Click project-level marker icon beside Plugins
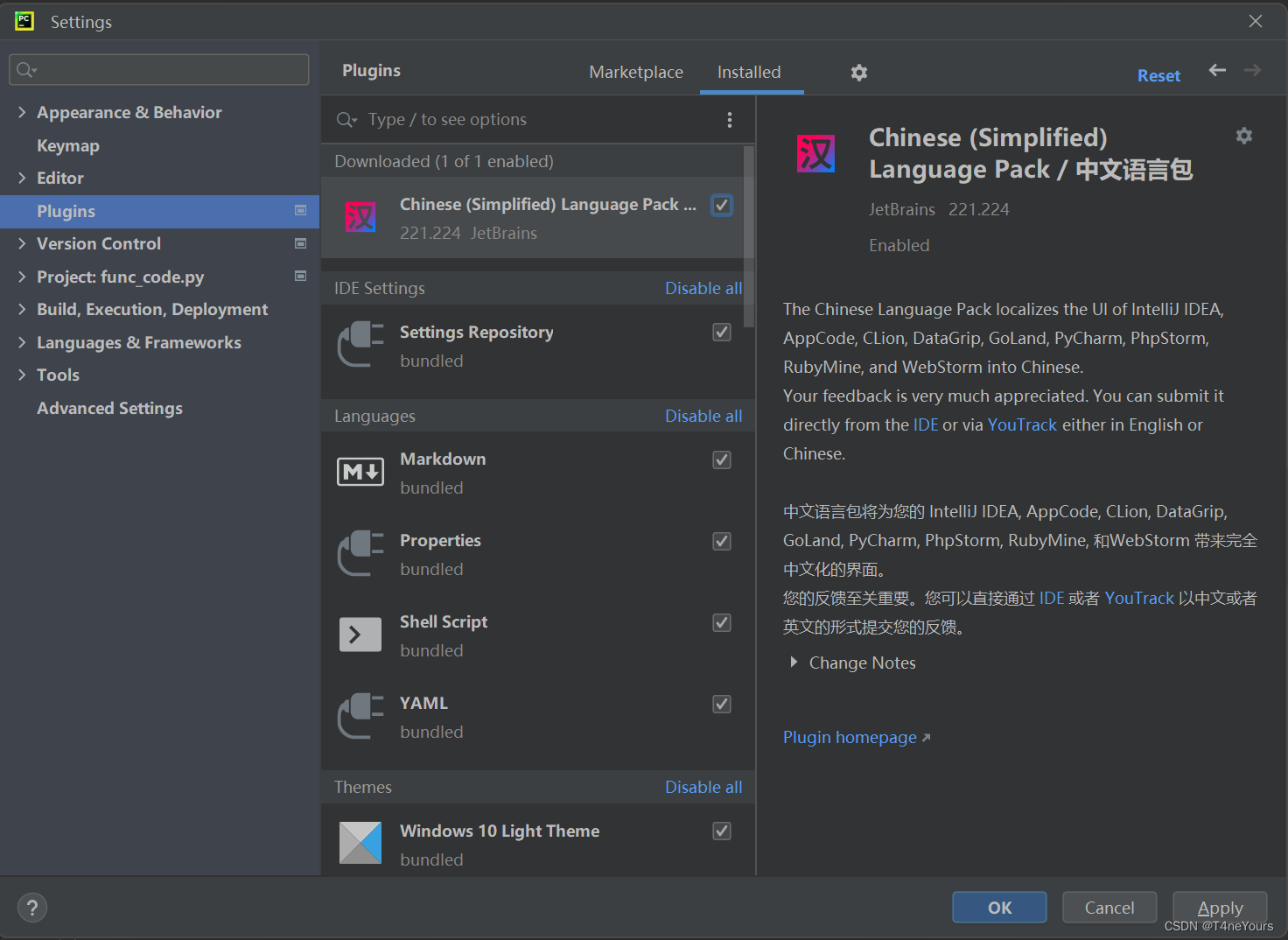 point(301,210)
